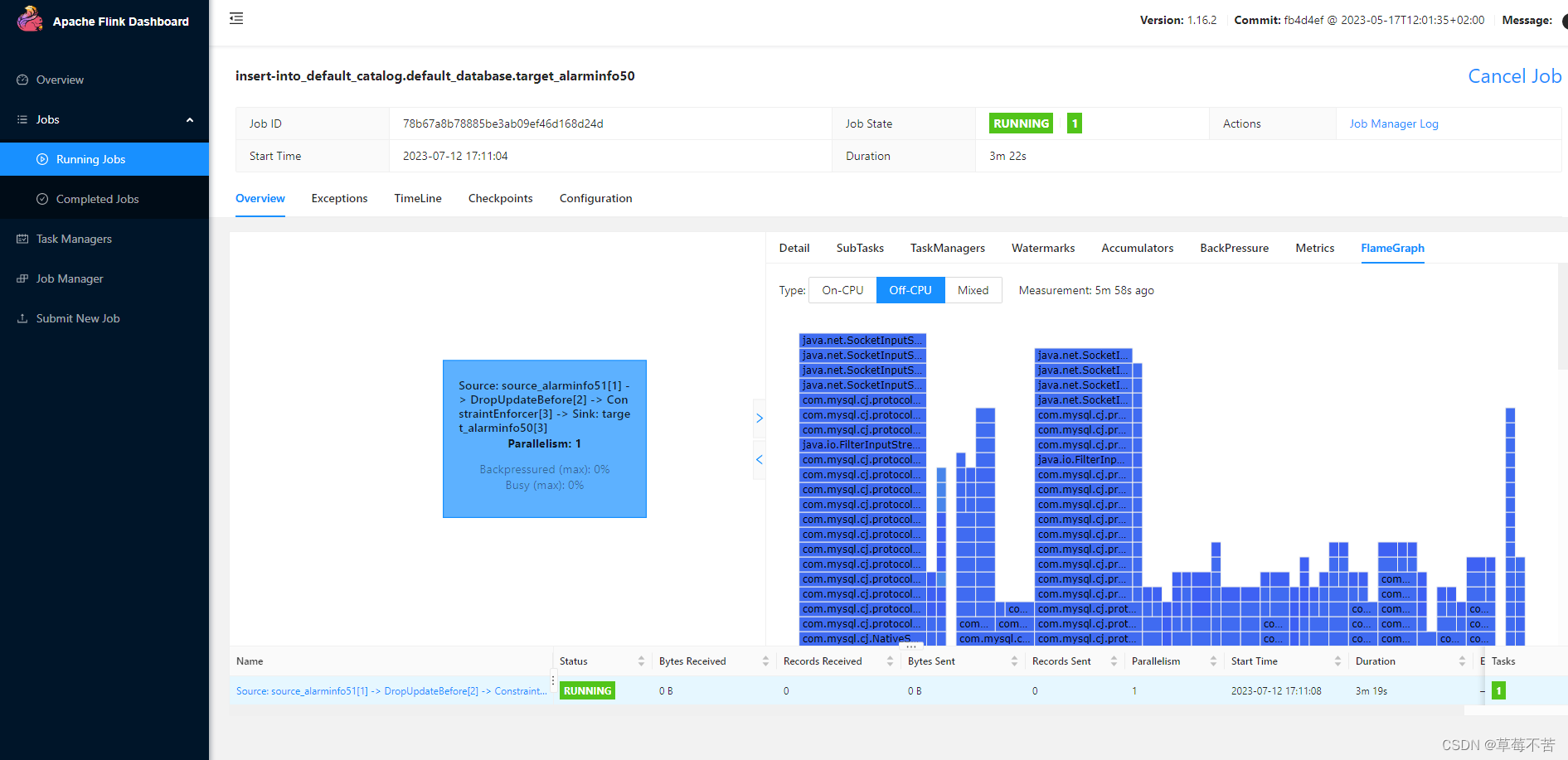This screenshot has width=1568, height=760.
Task: Select the FlameGraph vertex tab
Action: tap(1392, 248)
